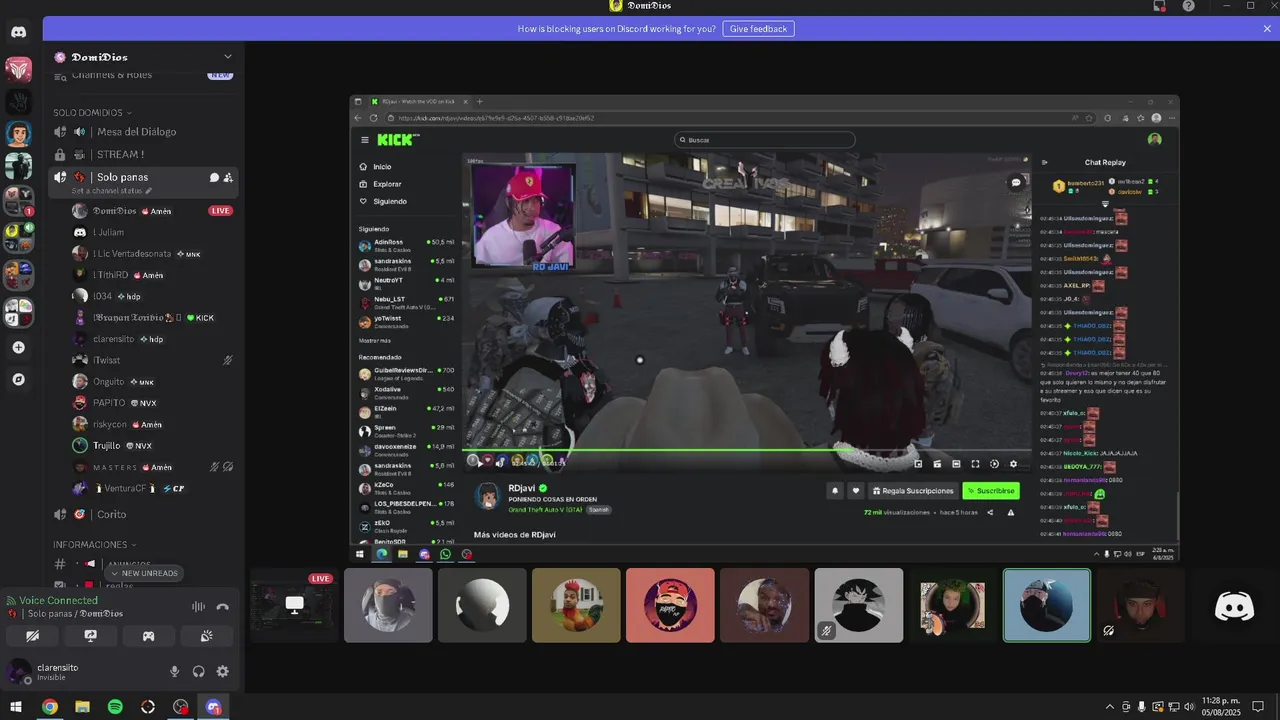Open Discord direct messages home icon

pos(18,32)
